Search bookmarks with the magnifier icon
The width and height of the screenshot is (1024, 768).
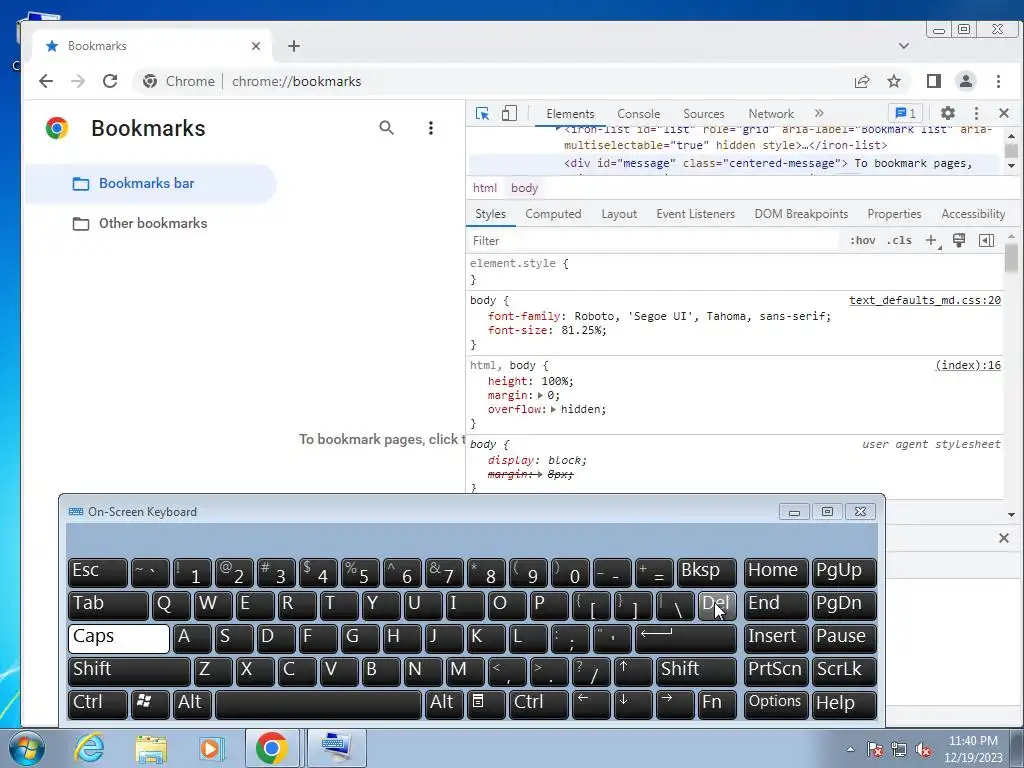point(387,128)
